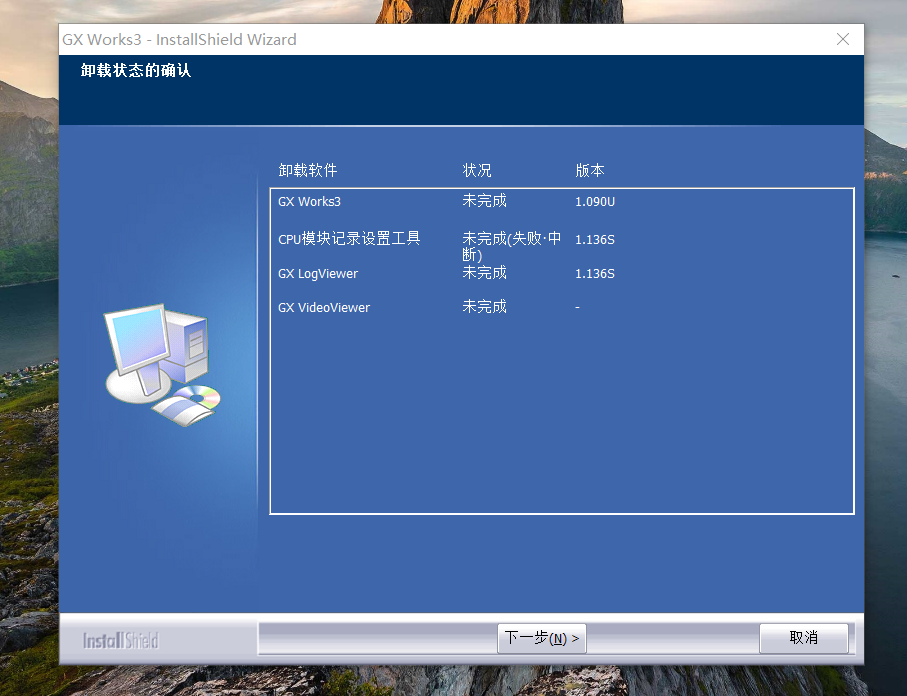Click version 1.090U of GX Works3

(595, 201)
